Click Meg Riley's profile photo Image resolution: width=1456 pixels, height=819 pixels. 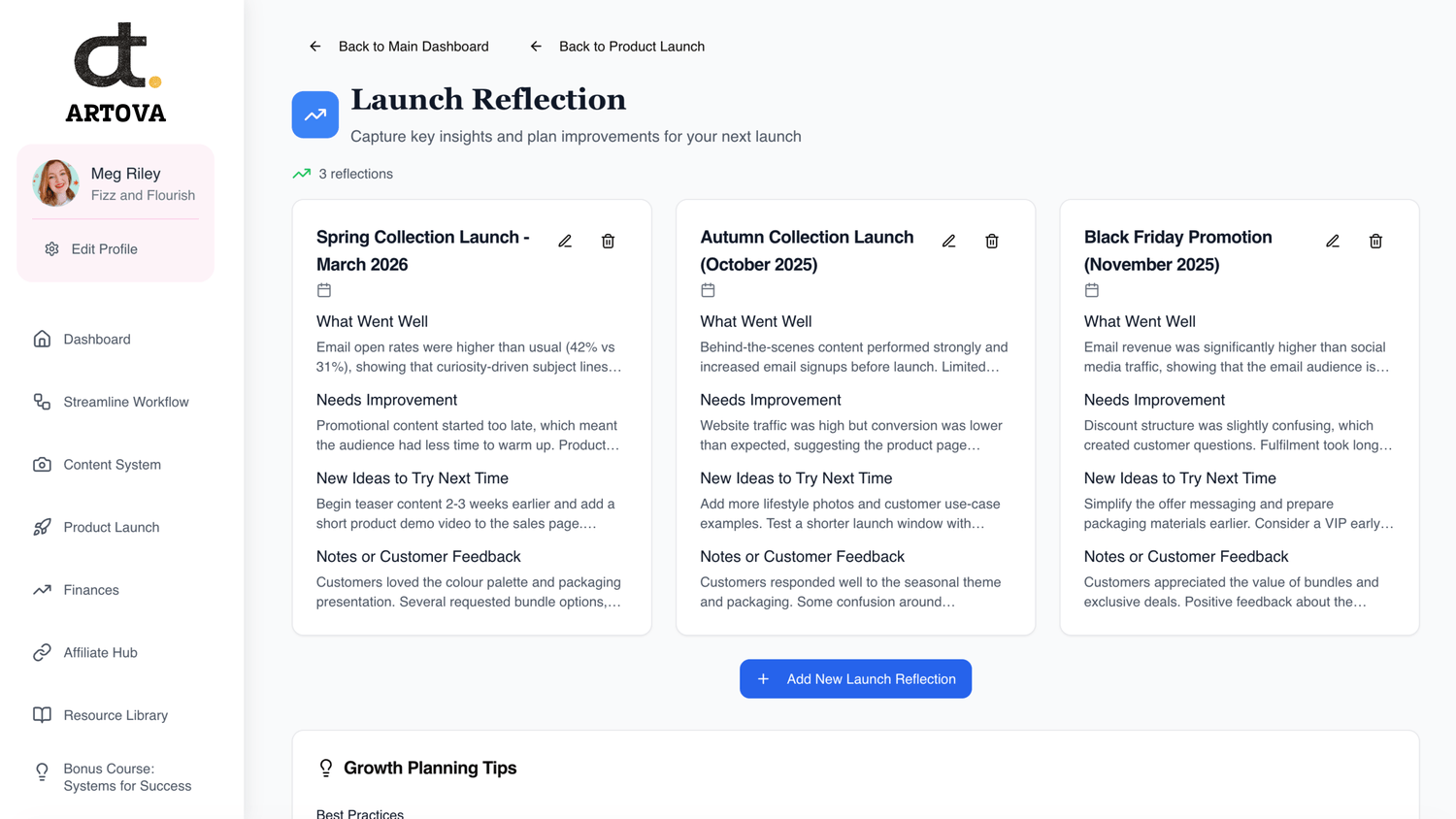(x=55, y=183)
